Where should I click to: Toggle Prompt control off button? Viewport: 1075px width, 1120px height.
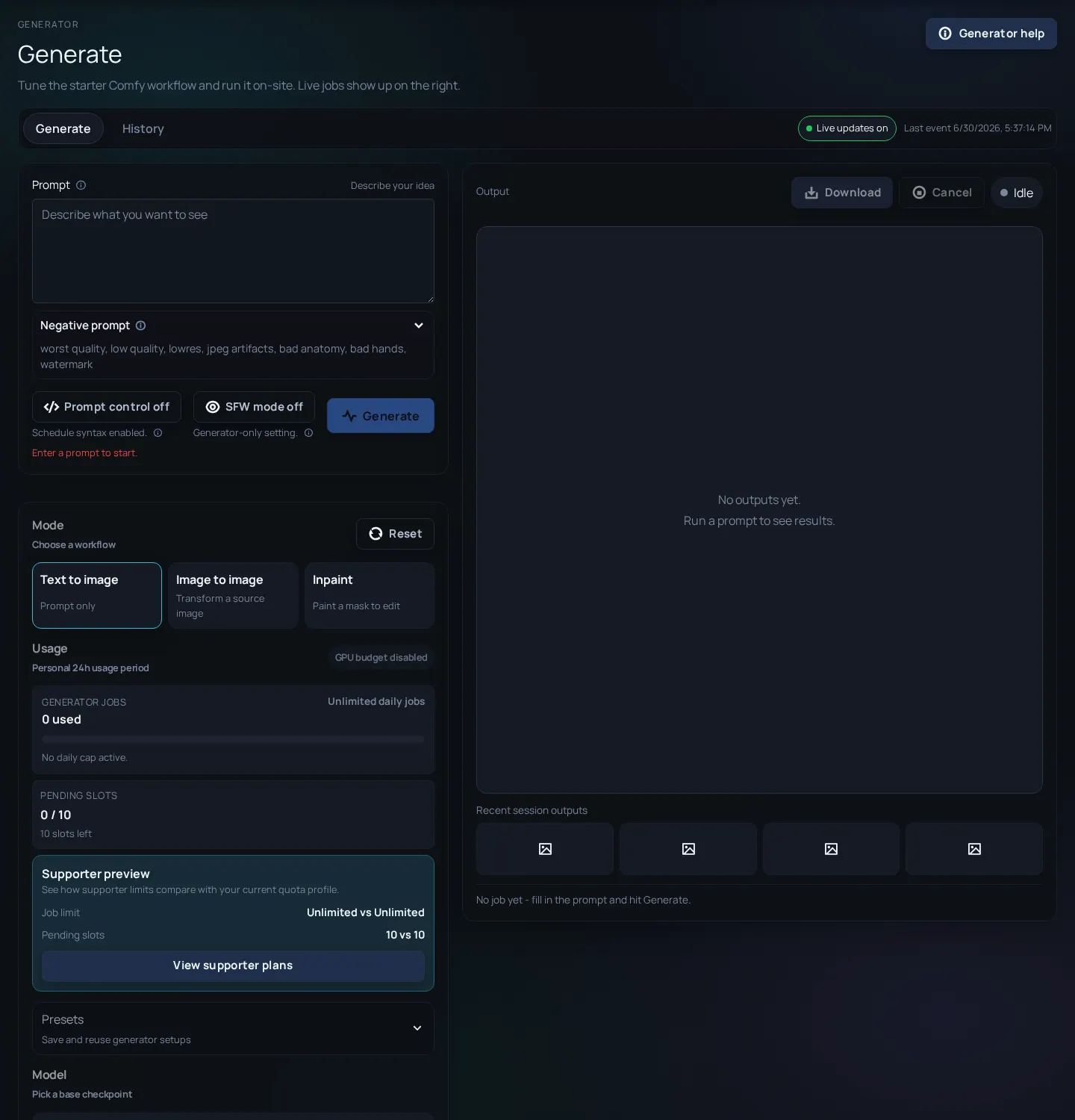coord(106,407)
